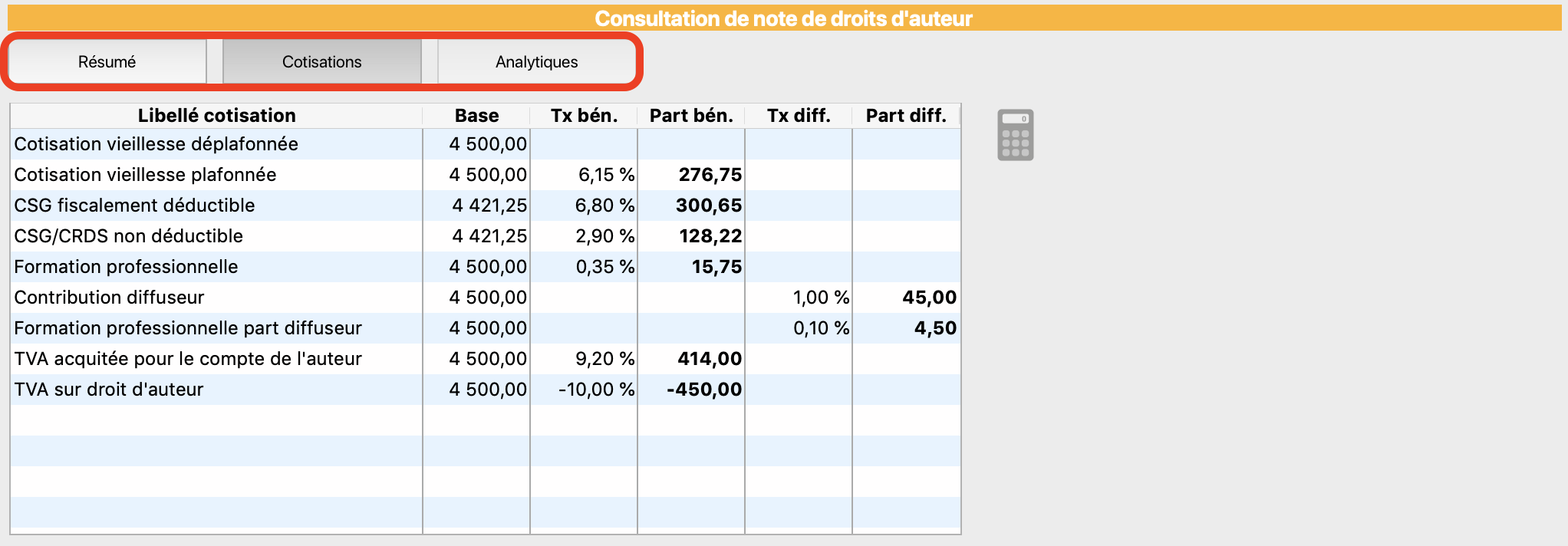Click the Libellé cotisation column header

coord(216,116)
